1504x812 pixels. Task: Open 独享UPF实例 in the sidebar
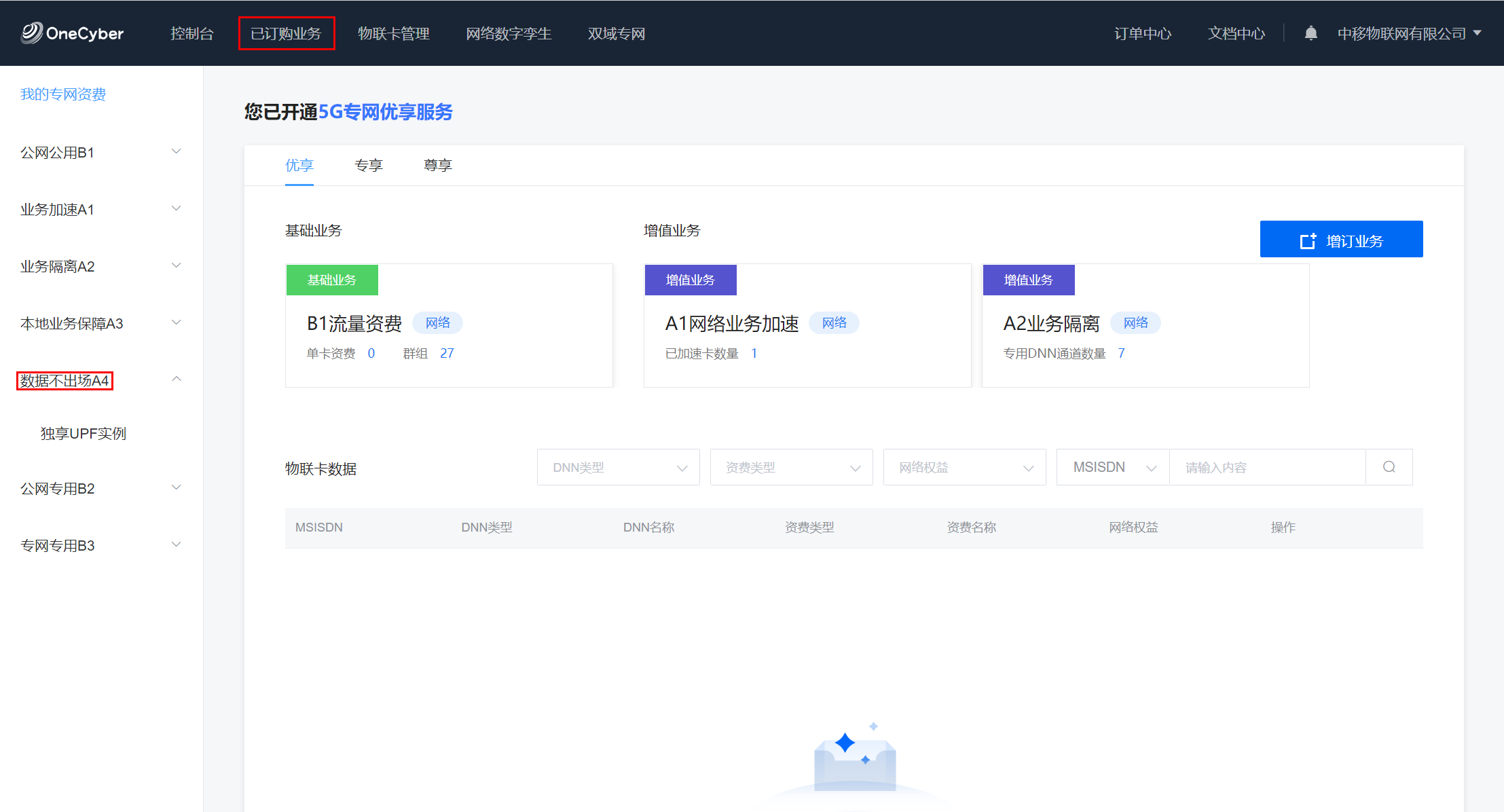coord(83,433)
